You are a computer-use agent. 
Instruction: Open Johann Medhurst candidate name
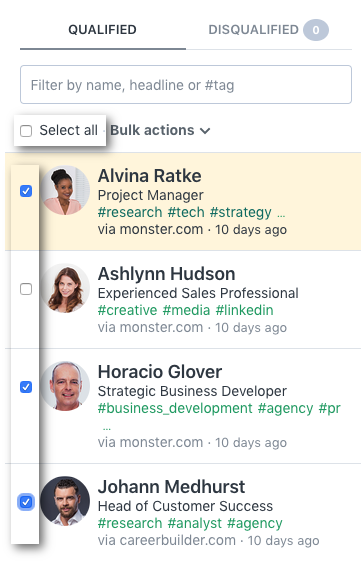pyautogui.click(x=171, y=487)
